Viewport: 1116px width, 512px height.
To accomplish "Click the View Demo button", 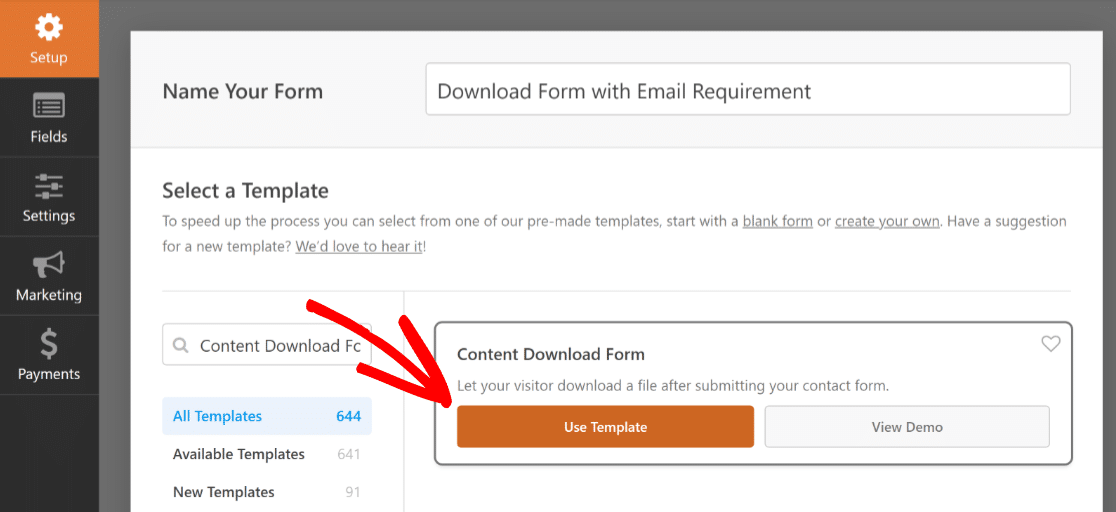I will [907, 427].
